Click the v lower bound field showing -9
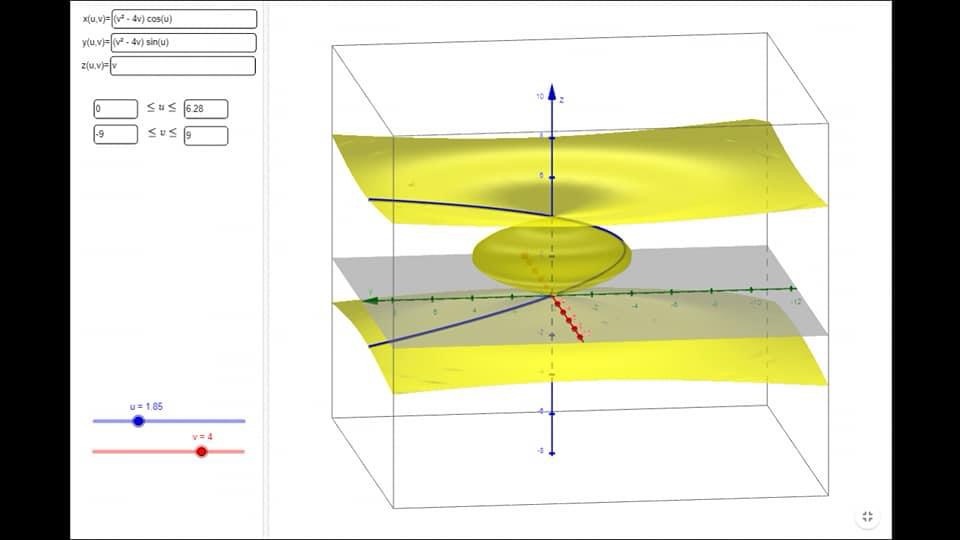The image size is (960, 540). [115, 135]
